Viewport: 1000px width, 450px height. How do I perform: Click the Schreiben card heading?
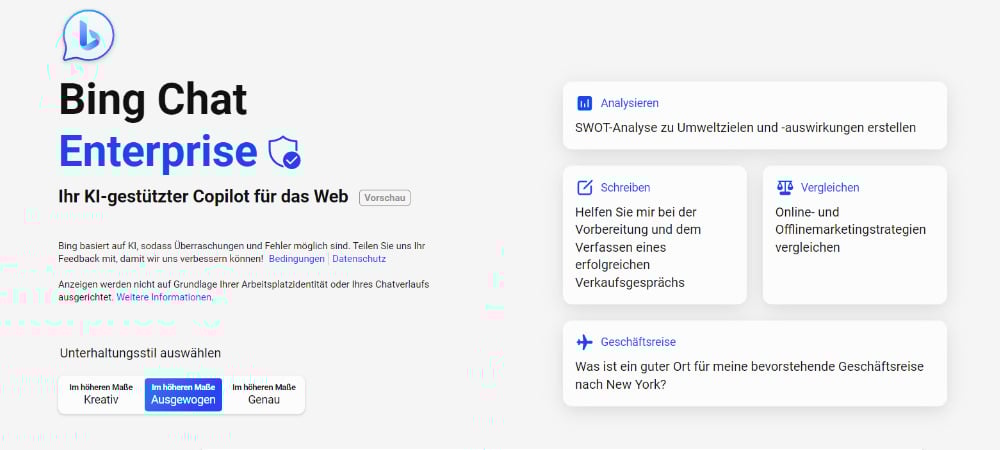625,187
